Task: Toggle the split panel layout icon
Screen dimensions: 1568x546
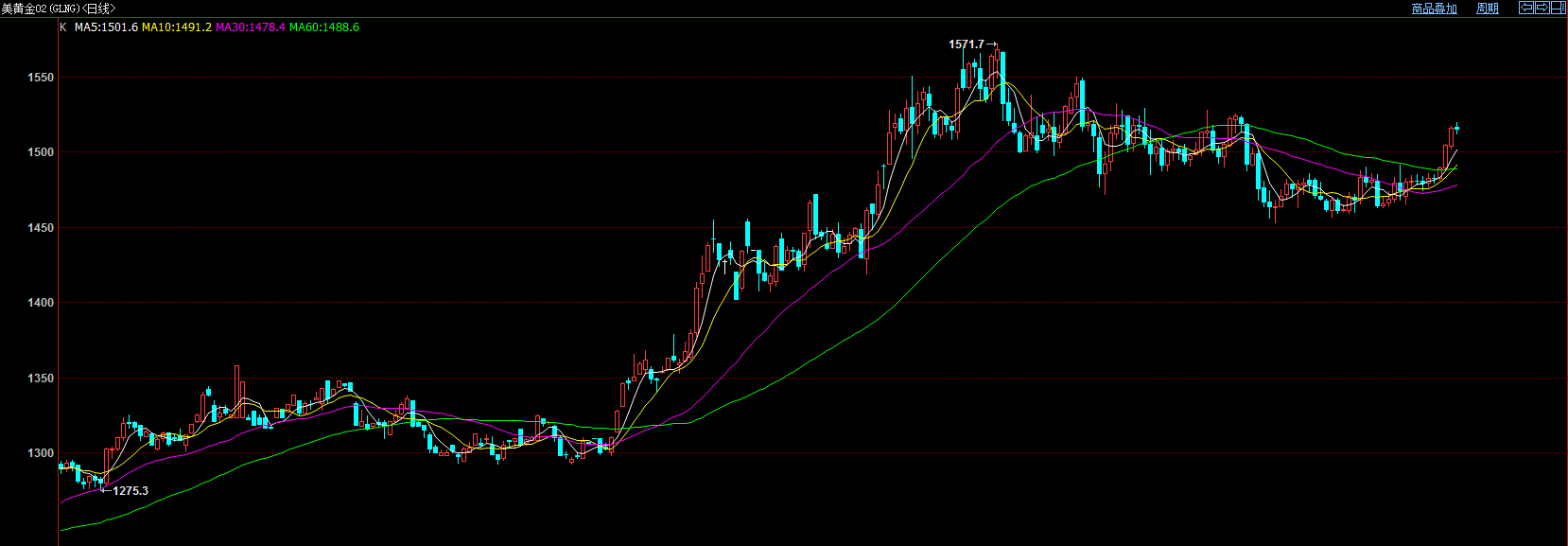Action: pos(1558,8)
